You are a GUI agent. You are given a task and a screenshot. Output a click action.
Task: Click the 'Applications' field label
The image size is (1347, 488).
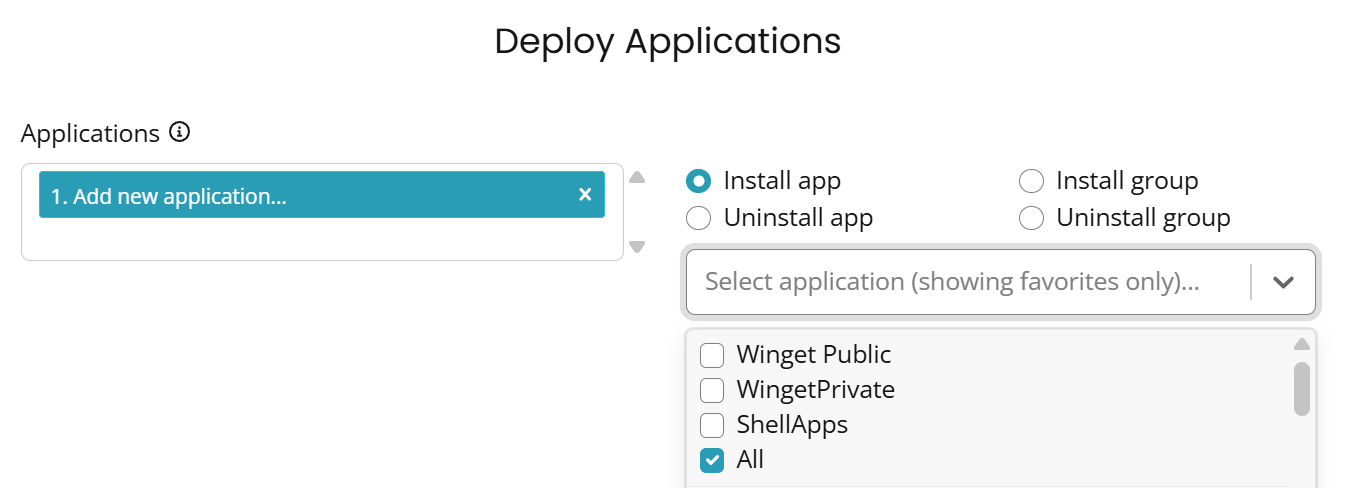click(x=90, y=133)
